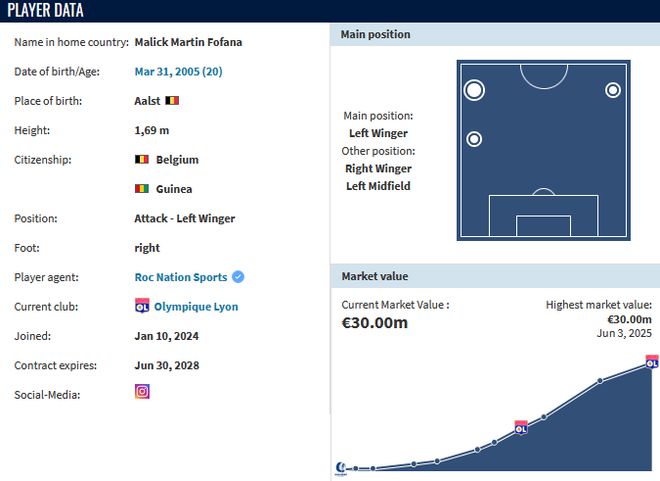Click the Olympique Lyon club crest icon
Image resolution: width=660 pixels, height=481 pixels.
(142, 306)
